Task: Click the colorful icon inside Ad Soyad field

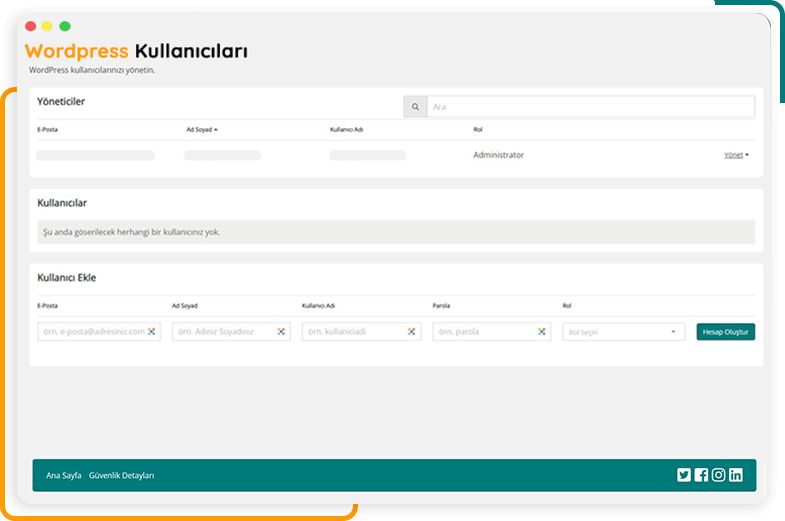Action: [281, 331]
